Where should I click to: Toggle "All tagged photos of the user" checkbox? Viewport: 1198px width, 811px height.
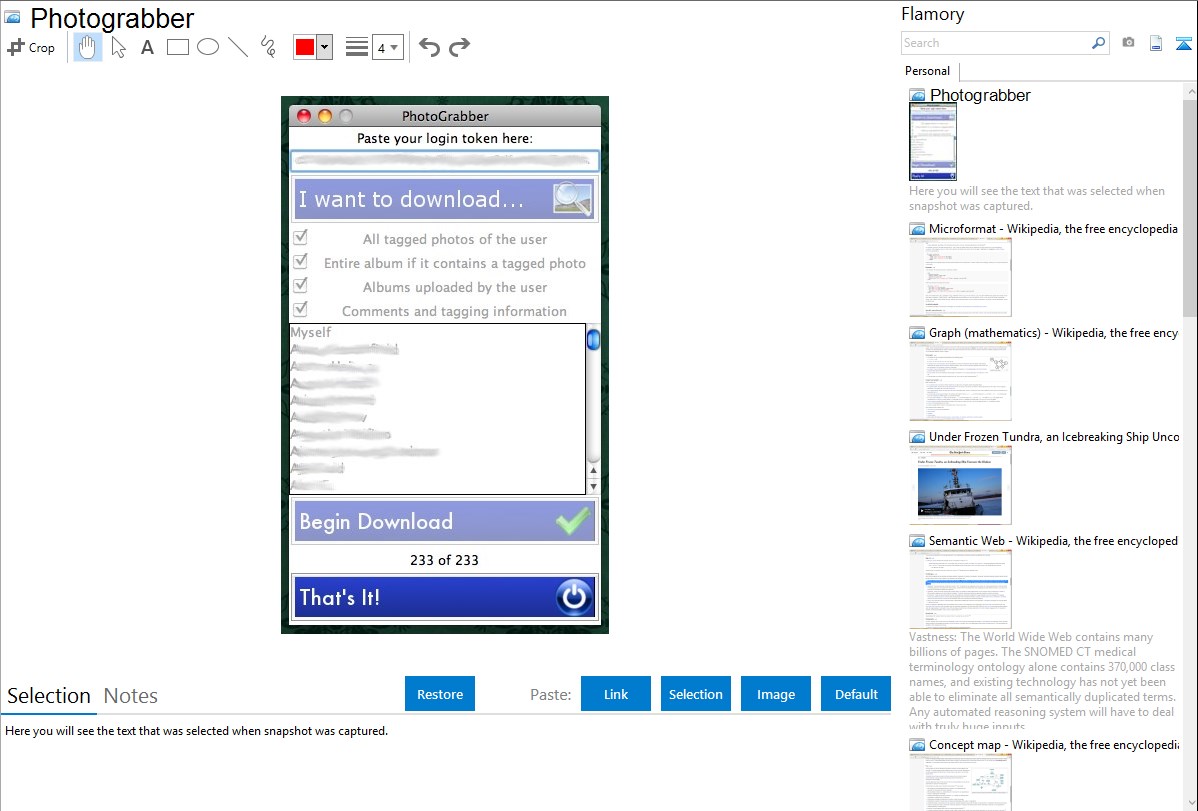pyautogui.click(x=300, y=238)
